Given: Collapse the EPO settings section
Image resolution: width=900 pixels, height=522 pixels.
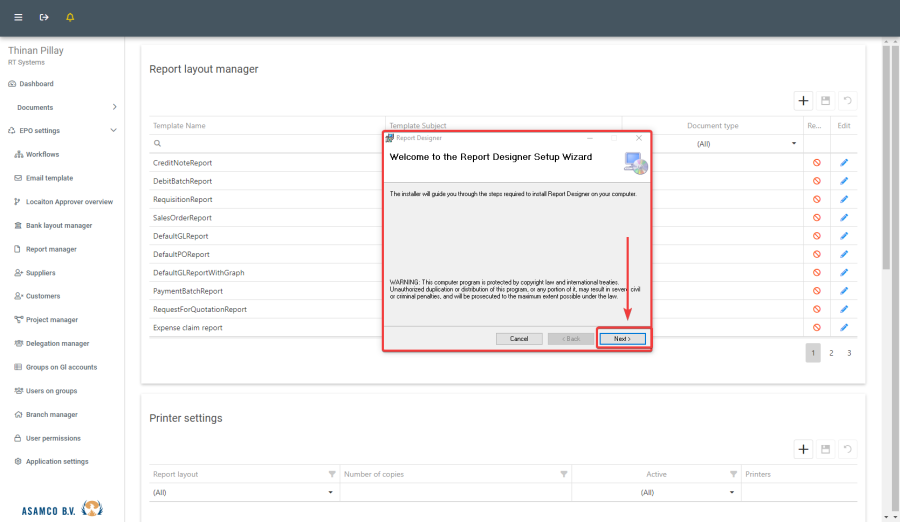Looking at the screenshot, I should 114,130.
